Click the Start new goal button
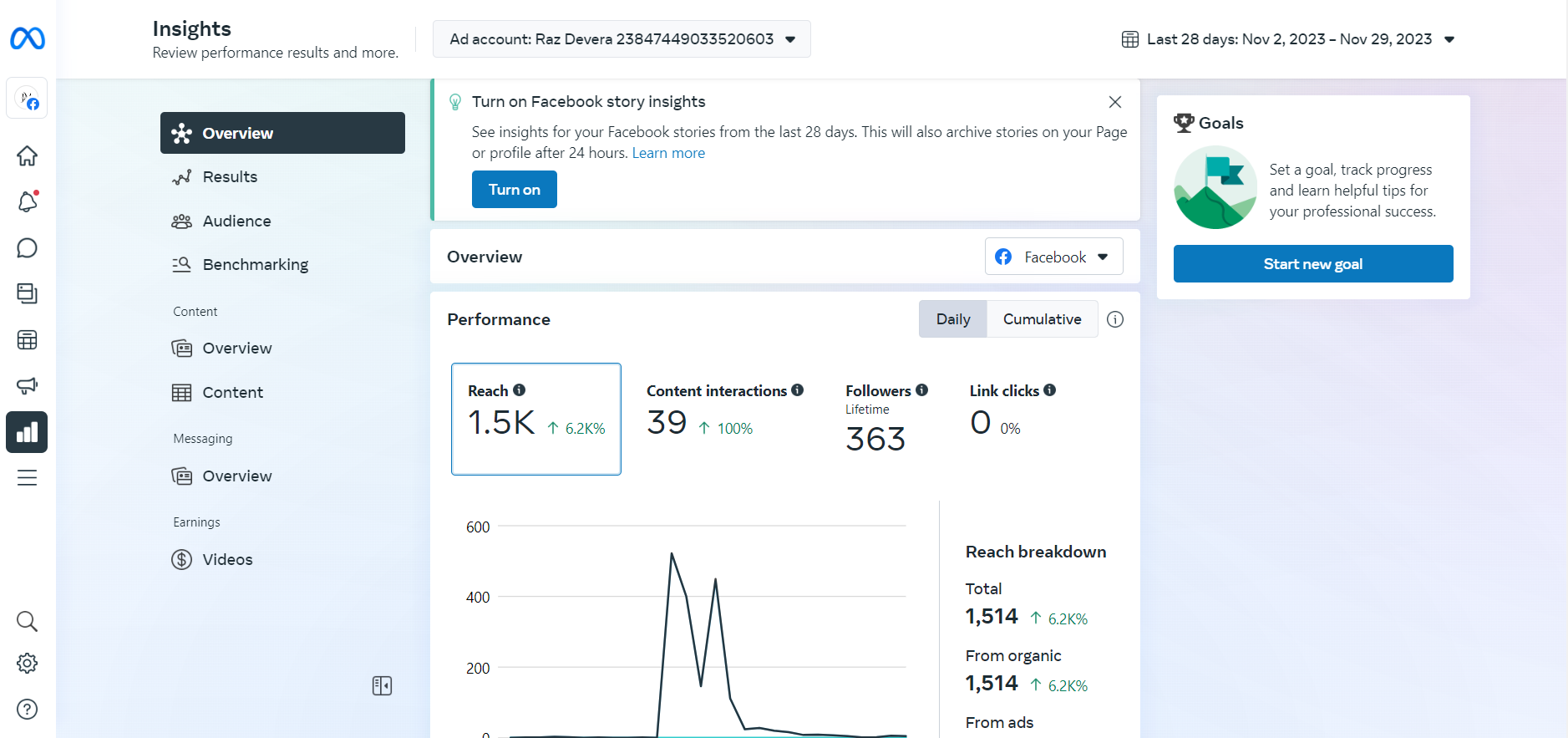This screenshot has height=738, width=1568. (x=1312, y=264)
